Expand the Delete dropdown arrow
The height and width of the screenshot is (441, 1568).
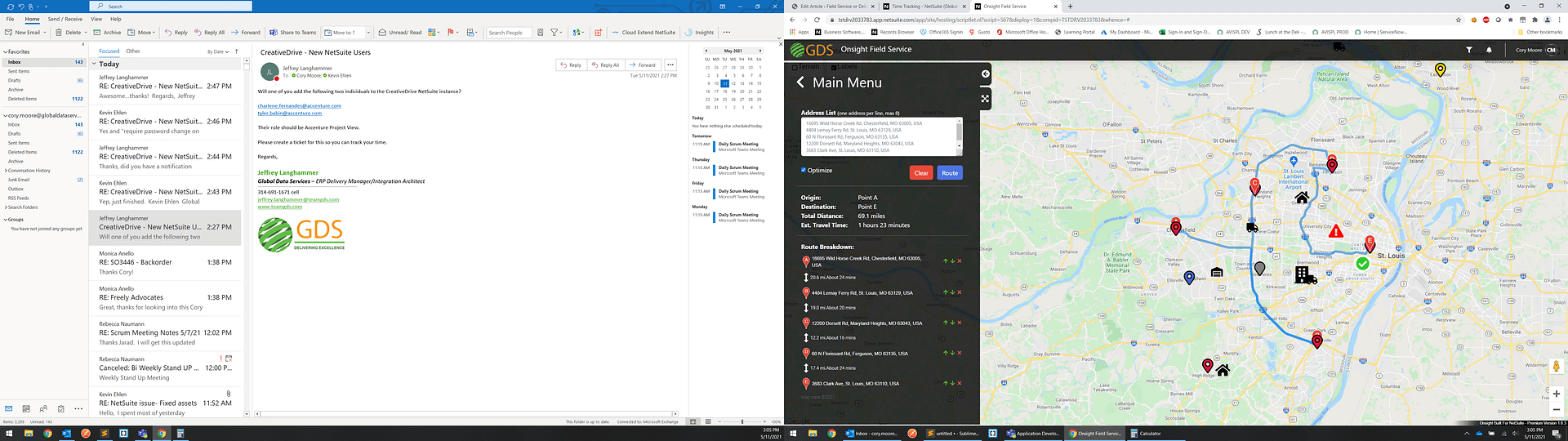(x=86, y=33)
